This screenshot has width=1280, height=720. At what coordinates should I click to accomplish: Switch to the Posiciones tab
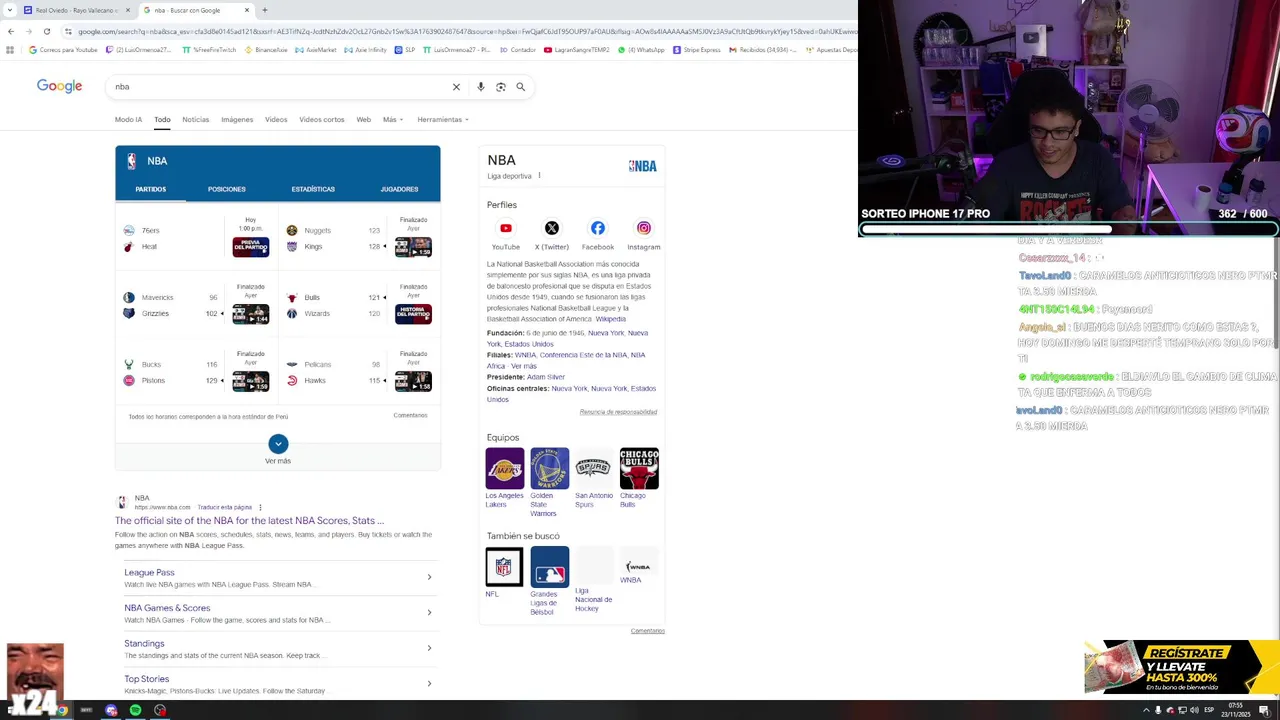pos(226,189)
